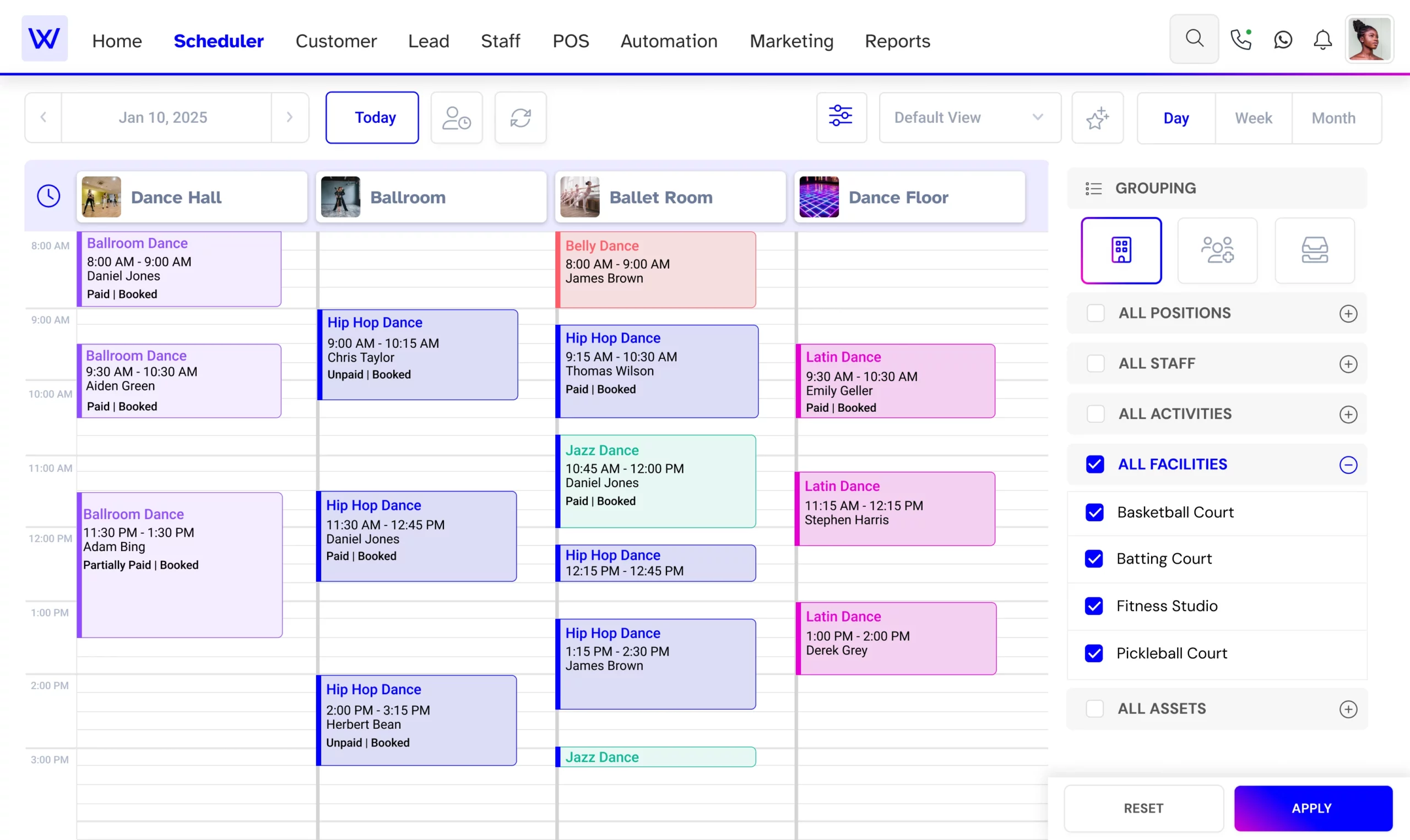Click the Today navigation button

tap(375, 117)
